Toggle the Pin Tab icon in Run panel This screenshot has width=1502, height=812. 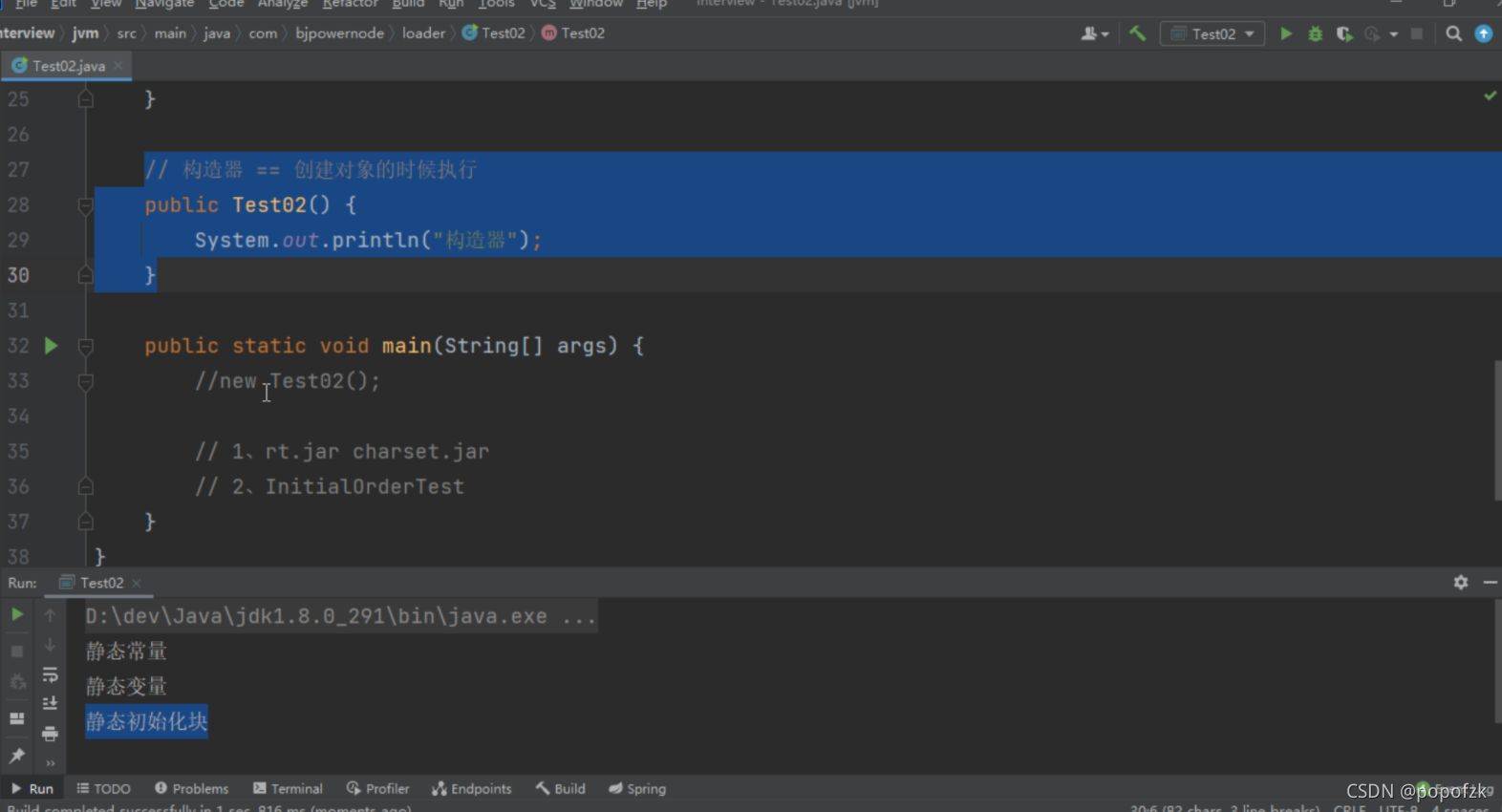pos(17,756)
